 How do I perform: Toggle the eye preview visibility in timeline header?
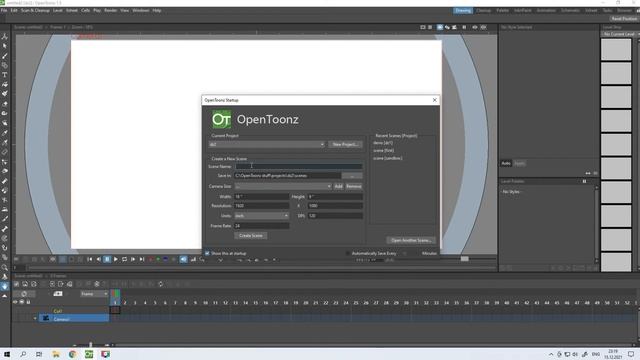15,302
